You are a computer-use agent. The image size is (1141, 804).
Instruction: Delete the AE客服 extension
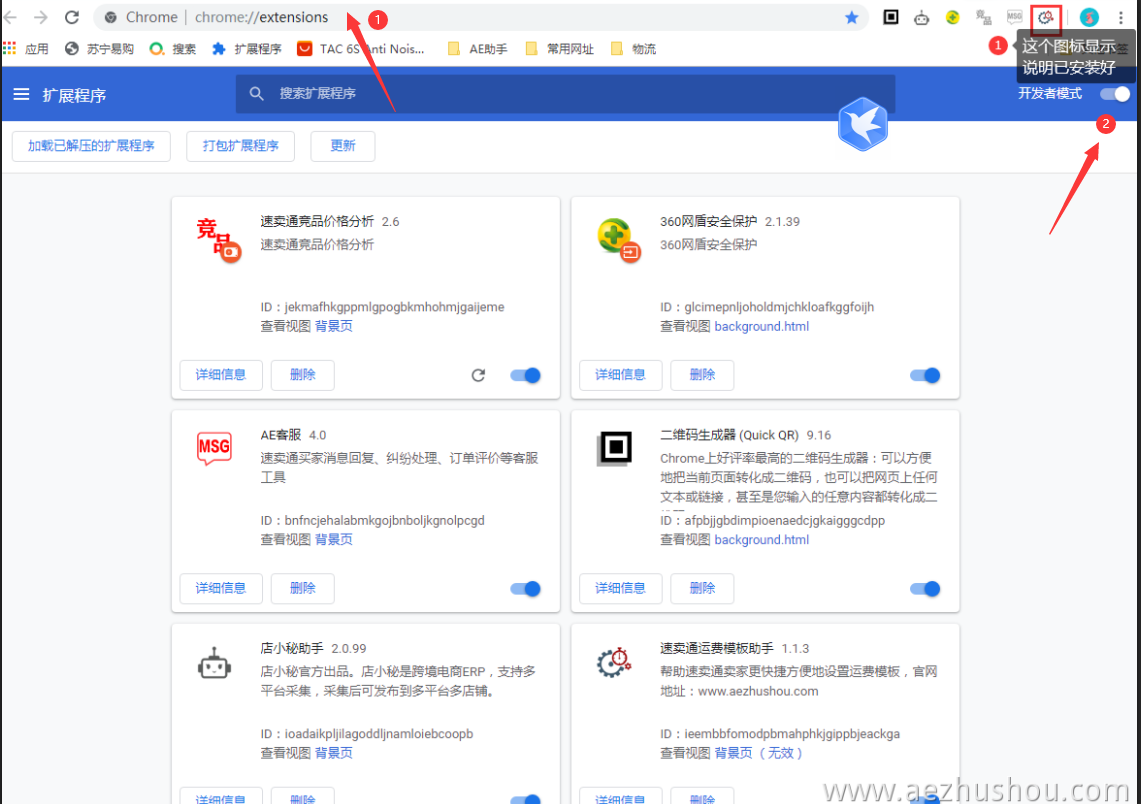[303, 588]
